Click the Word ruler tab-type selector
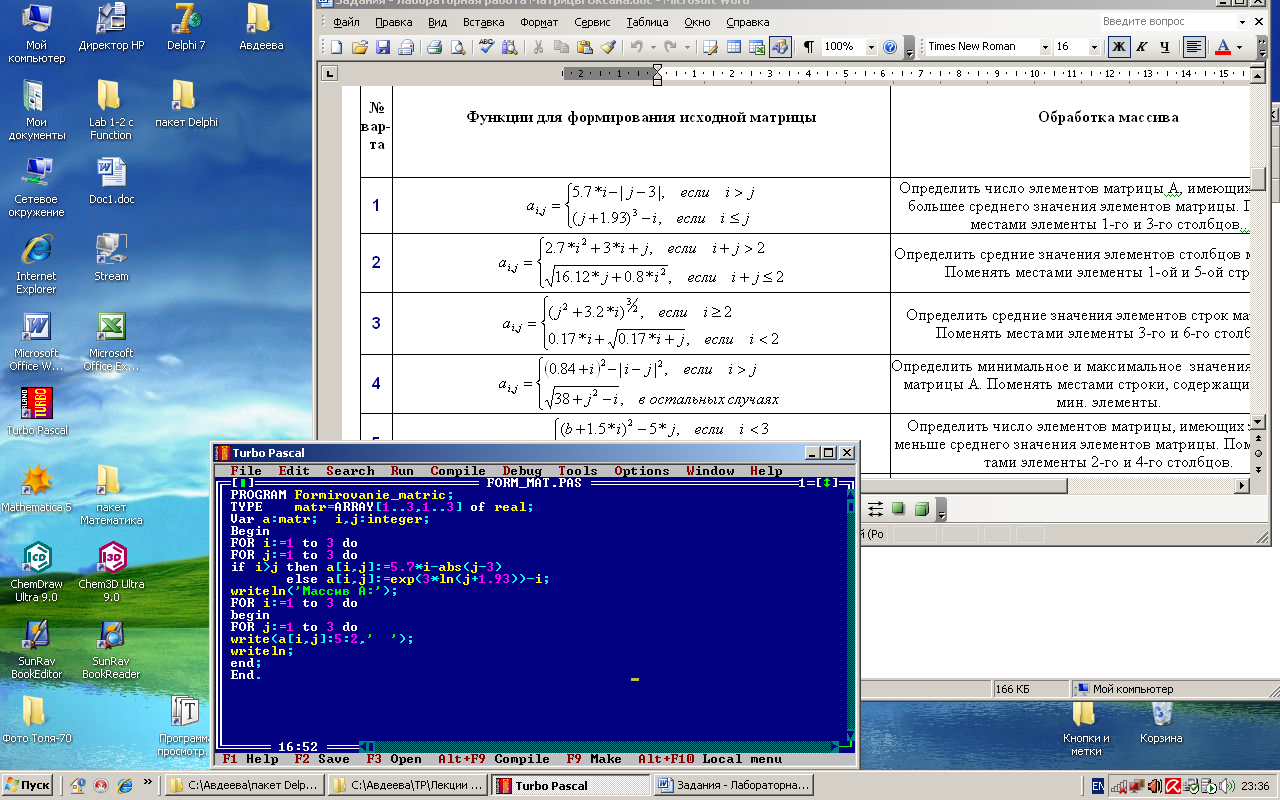Image resolution: width=1280 pixels, height=800 pixels. (331, 73)
